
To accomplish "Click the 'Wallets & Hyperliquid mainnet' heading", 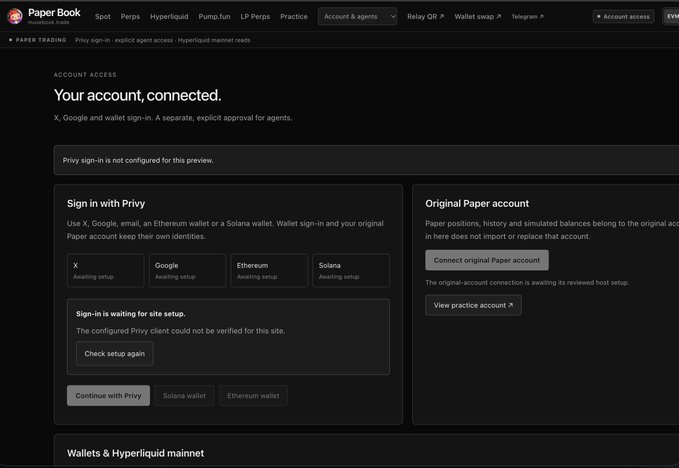I will tap(136, 453).
